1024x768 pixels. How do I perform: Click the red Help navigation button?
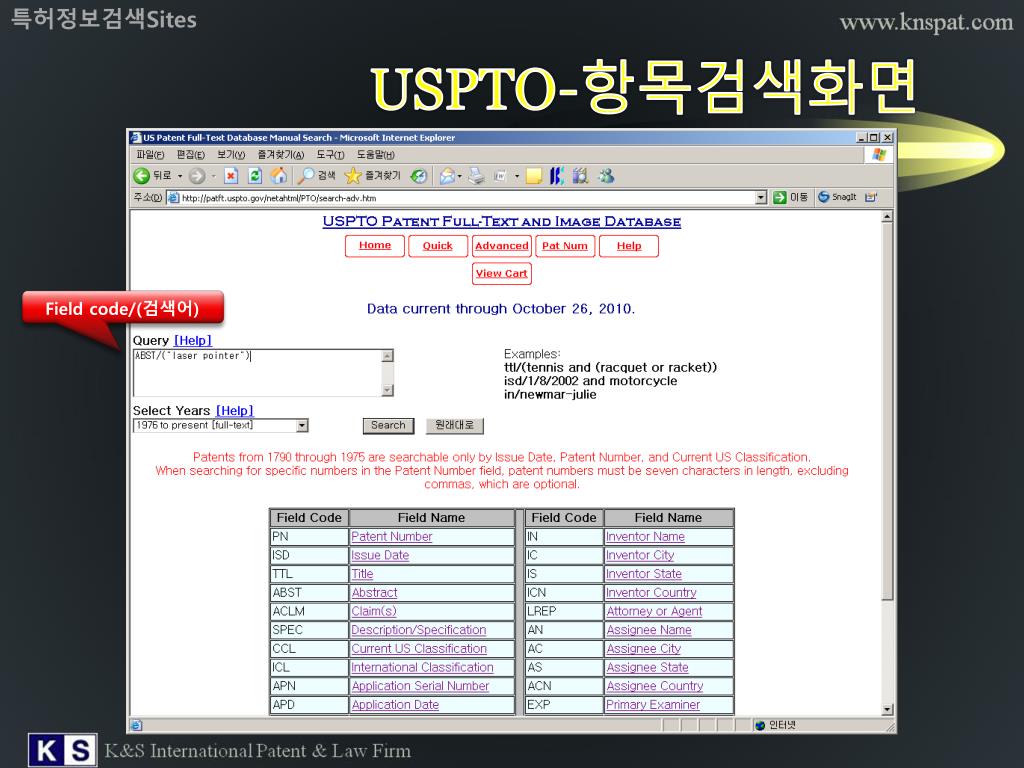(x=629, y=246)
